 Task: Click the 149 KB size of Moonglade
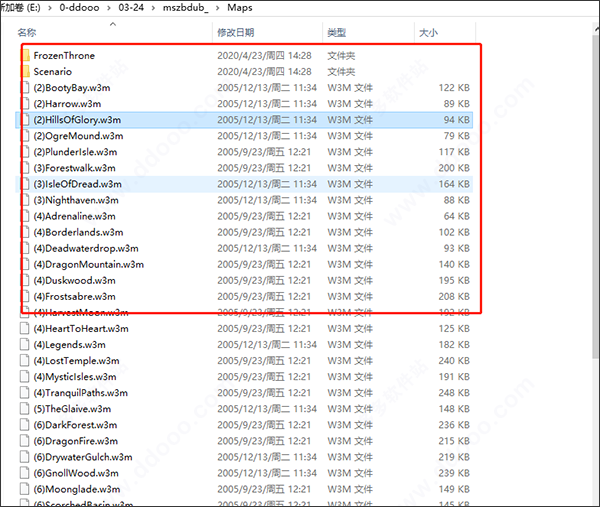click(x=454, y=489)
